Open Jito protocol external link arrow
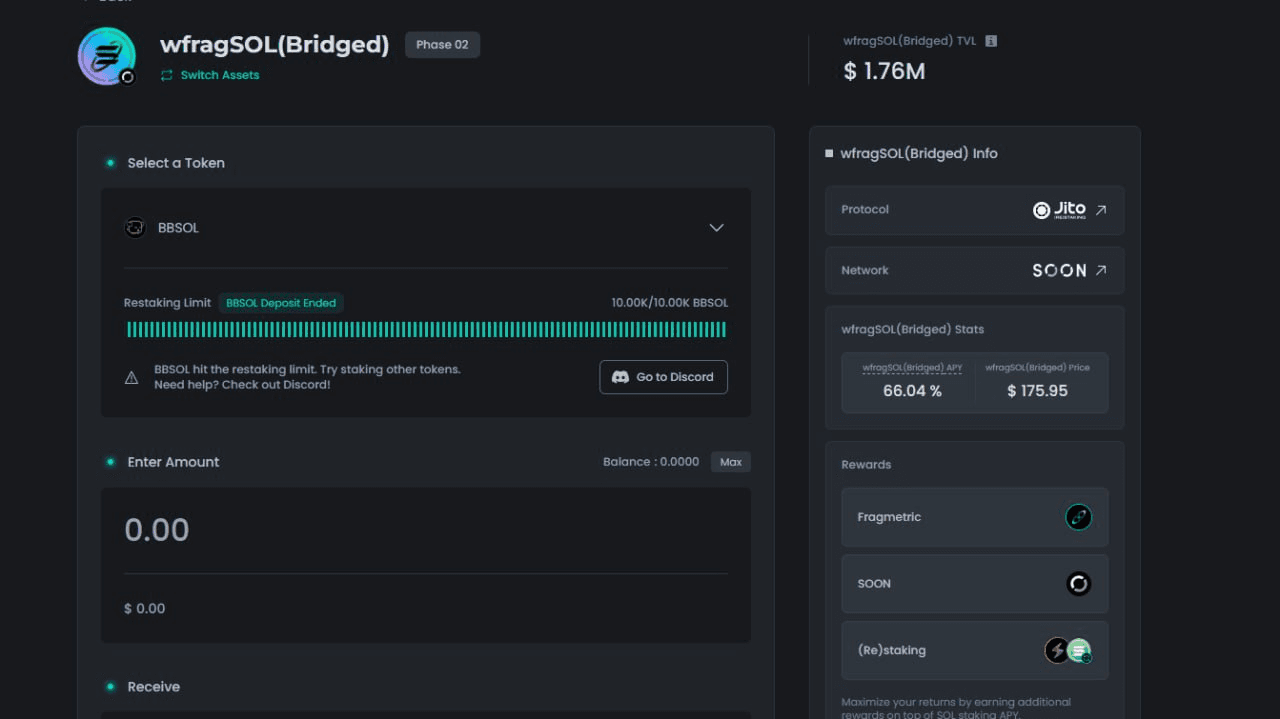Viewport: 1280px width, 719px height. pyautogui.click(x=1101, y=210)
